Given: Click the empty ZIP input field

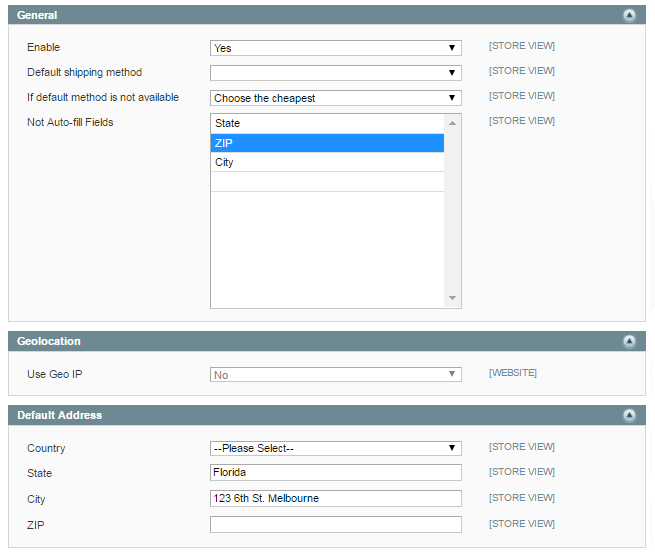Looking at the screenshot, I should point(335,524).
